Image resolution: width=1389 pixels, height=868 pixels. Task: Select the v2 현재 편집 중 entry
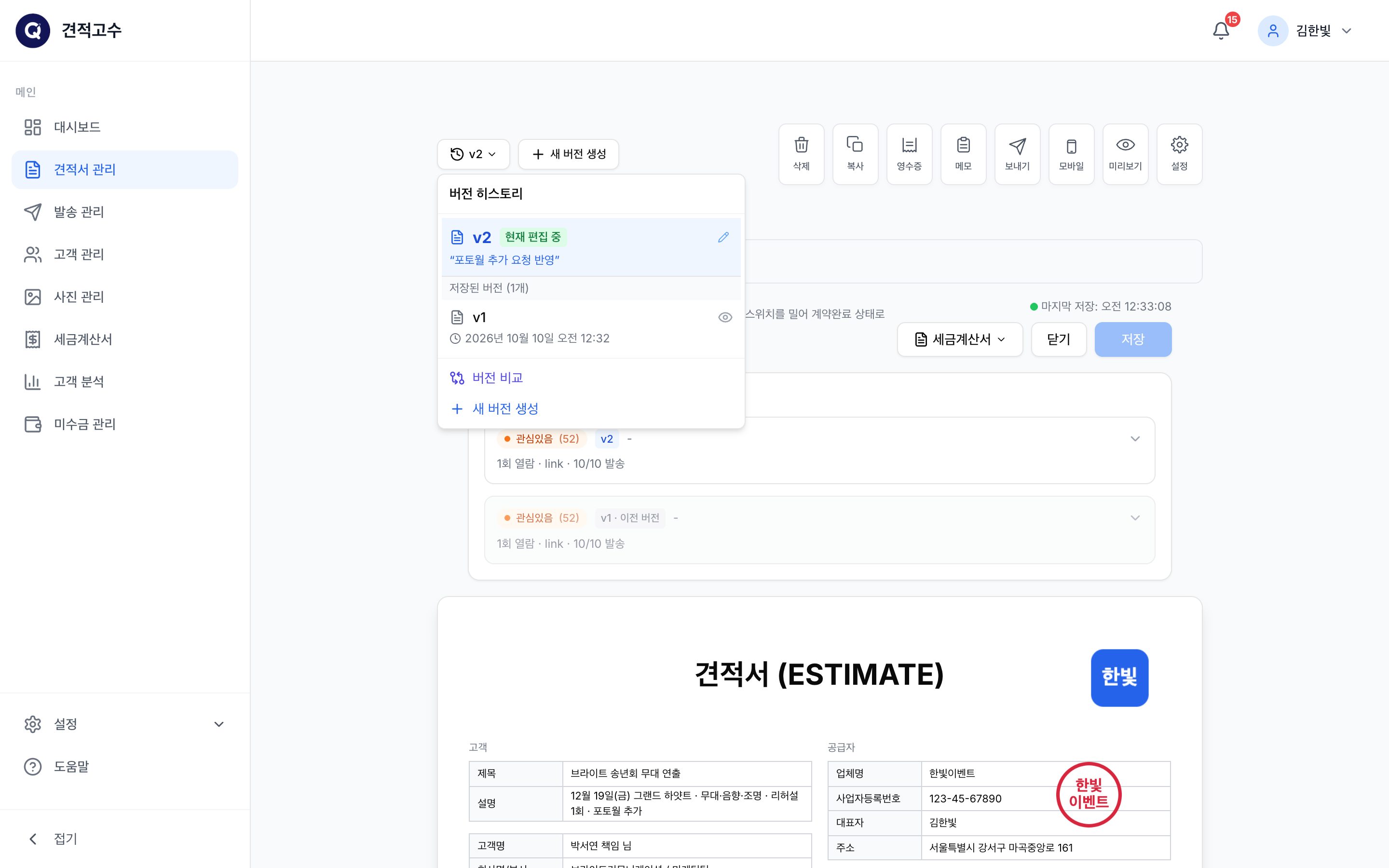click(x=591, y=247)
